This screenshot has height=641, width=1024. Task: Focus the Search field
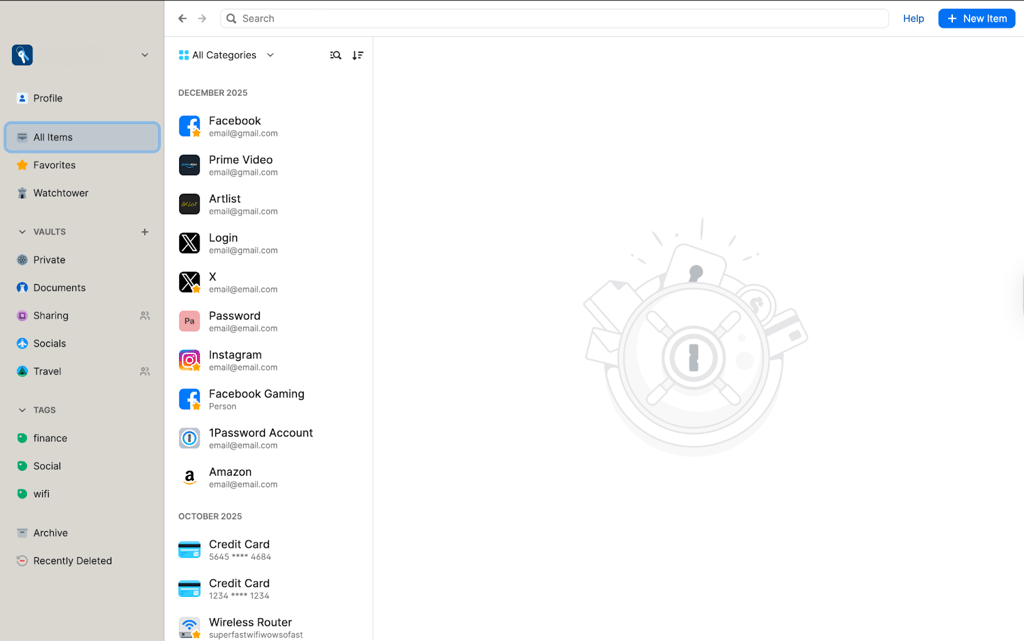point(554,18)
